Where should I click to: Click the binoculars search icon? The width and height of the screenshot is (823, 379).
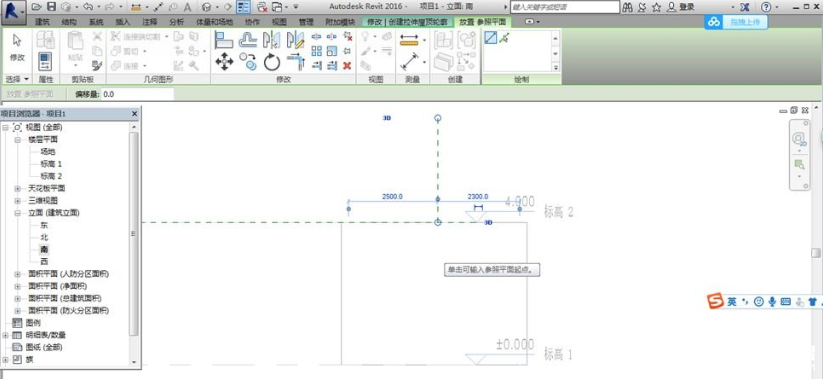point(627,7)
